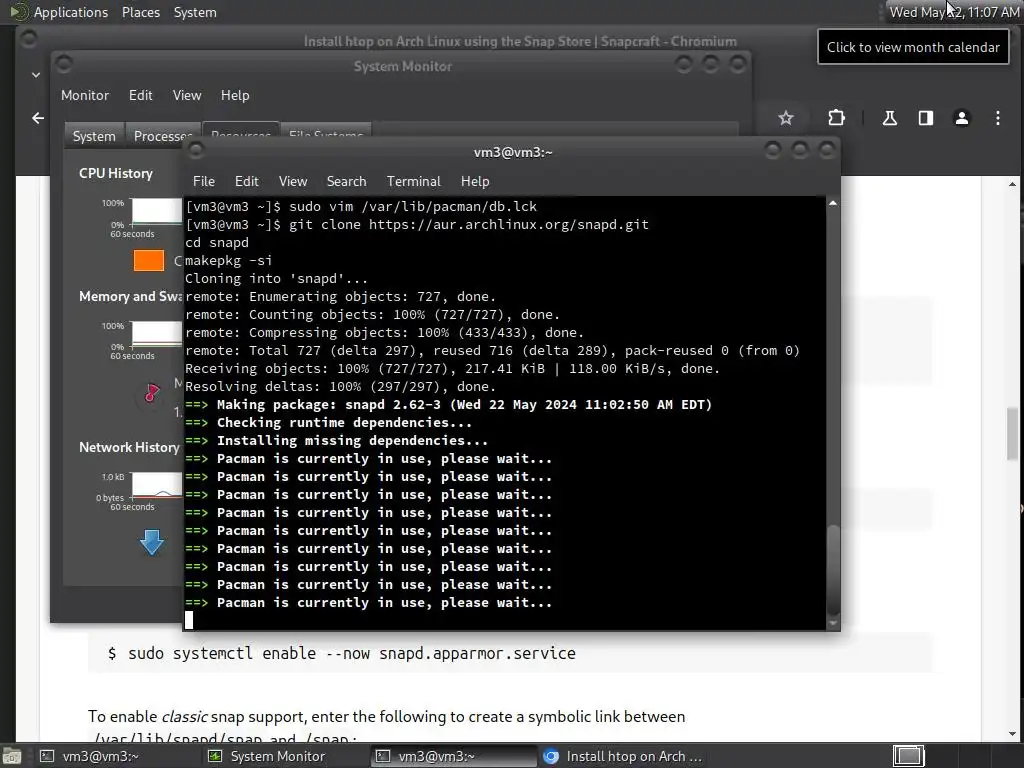Click System Monitor icon in taskbar entry
This screenshot has width=1024, height=768.
[x=215, y=756]
